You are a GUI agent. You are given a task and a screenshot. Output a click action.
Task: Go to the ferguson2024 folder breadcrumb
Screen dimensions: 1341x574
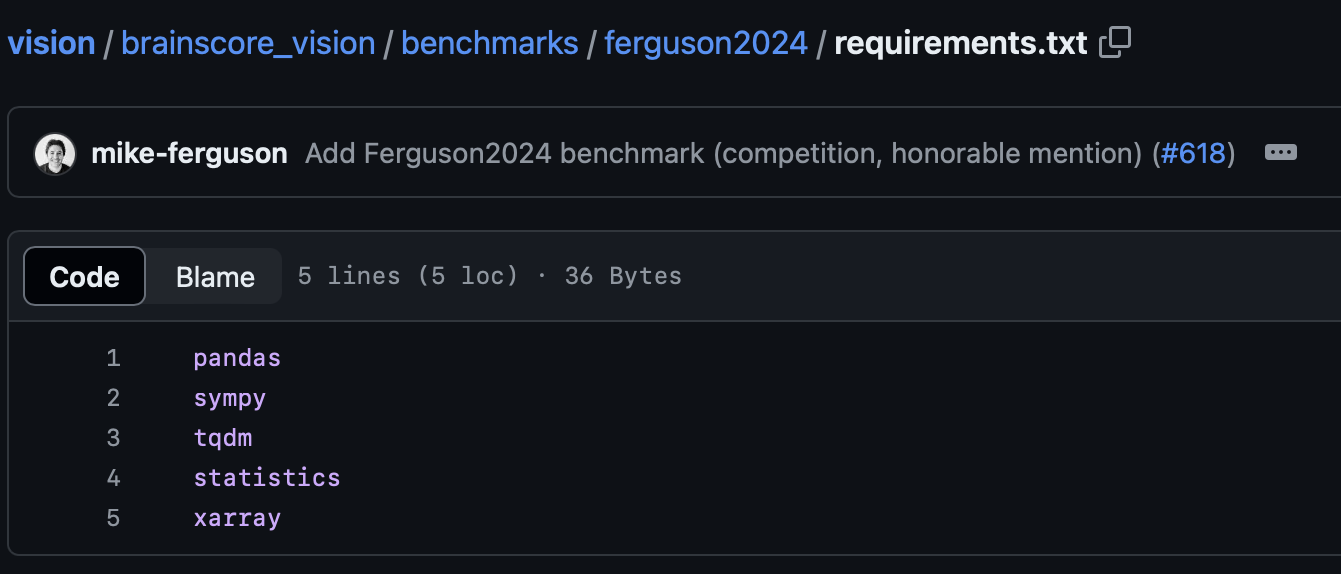pyautogui.click(x=706, y=43)
